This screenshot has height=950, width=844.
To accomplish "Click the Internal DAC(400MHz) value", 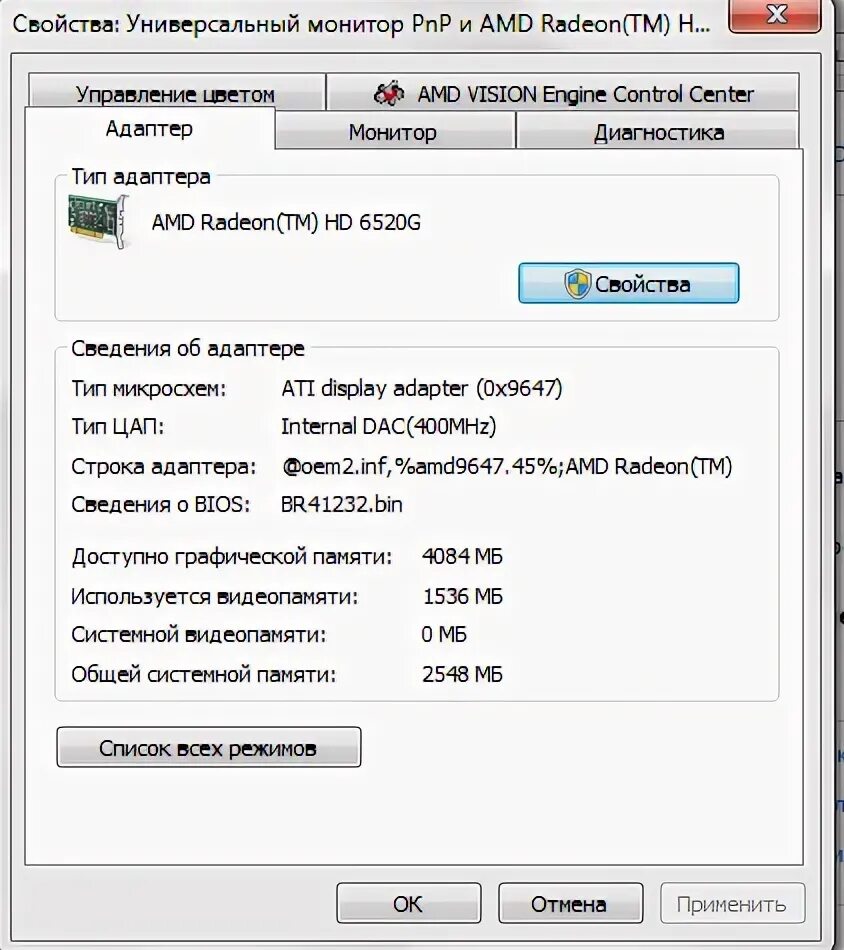I will [x=388, y=427].
